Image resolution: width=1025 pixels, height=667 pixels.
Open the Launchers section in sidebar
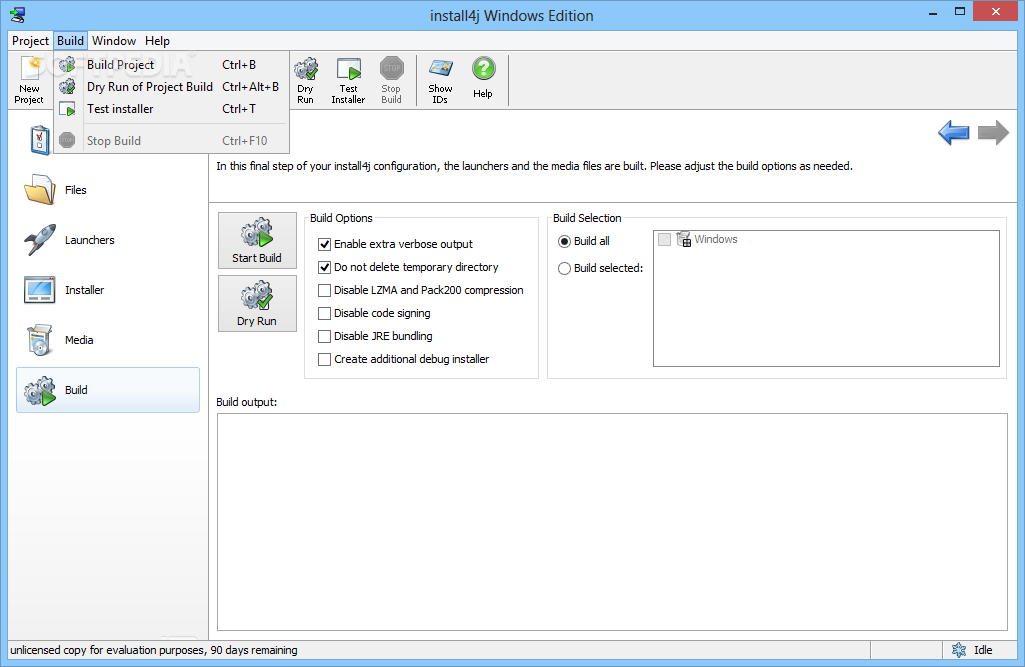point(108,240)
